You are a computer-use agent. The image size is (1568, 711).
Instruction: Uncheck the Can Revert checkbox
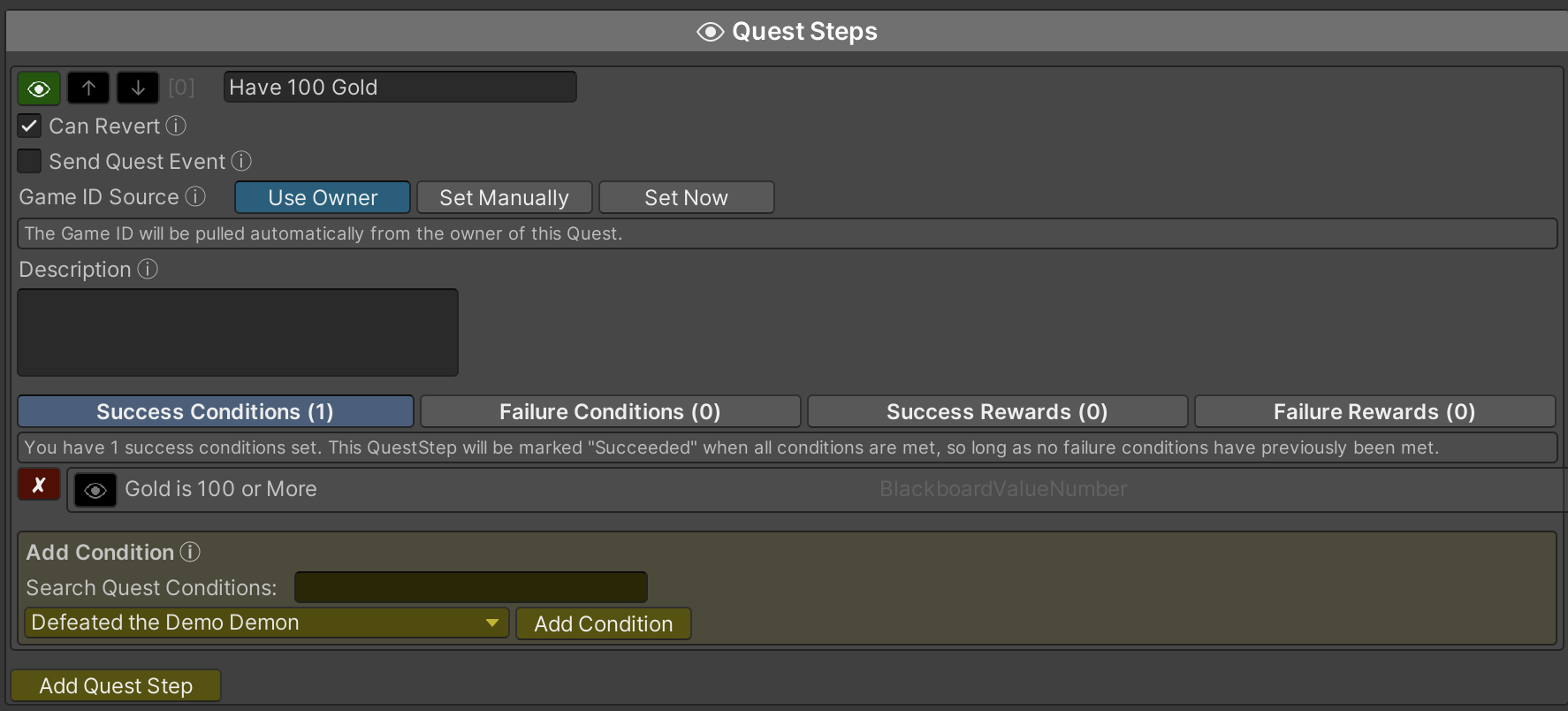pos(29,126)
